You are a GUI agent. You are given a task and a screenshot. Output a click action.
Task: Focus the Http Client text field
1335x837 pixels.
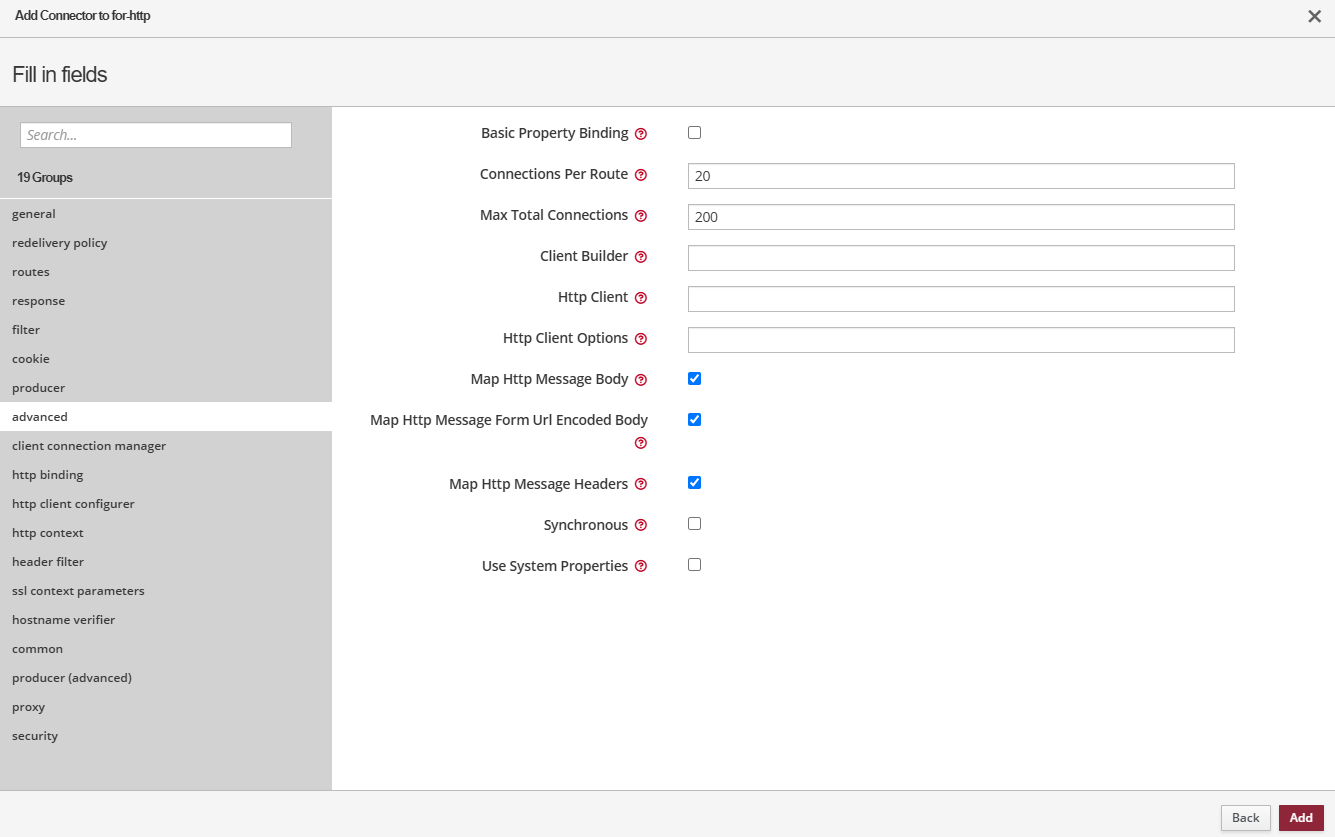[x=961, y=299]
